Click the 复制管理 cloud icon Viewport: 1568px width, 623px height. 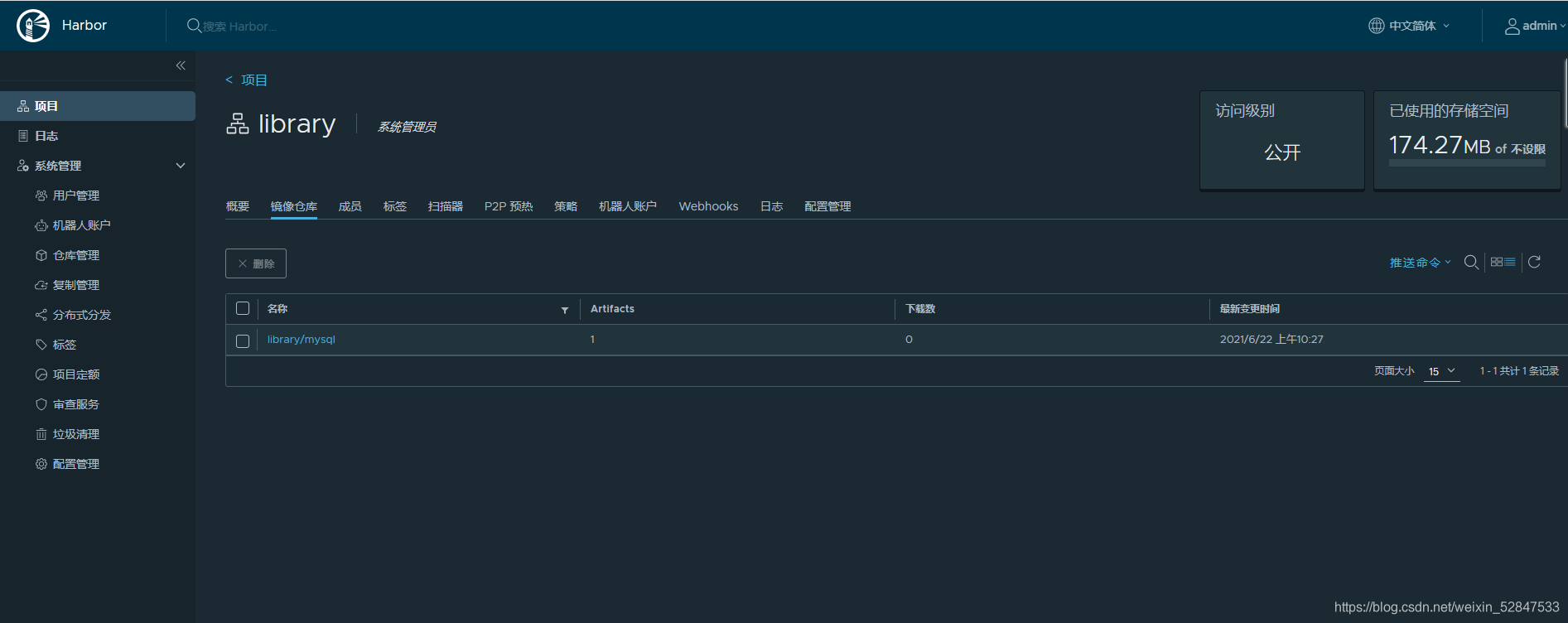click(x=41, y=285)
